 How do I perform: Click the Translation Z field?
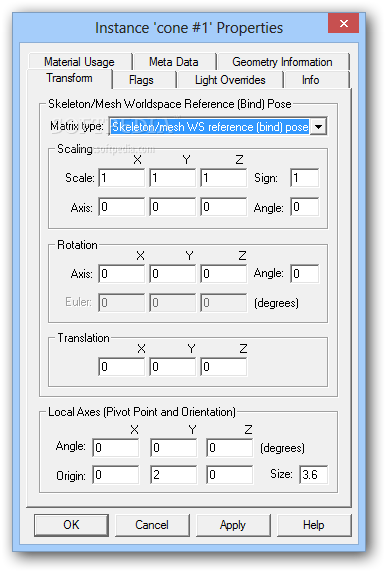coord(224,367)
